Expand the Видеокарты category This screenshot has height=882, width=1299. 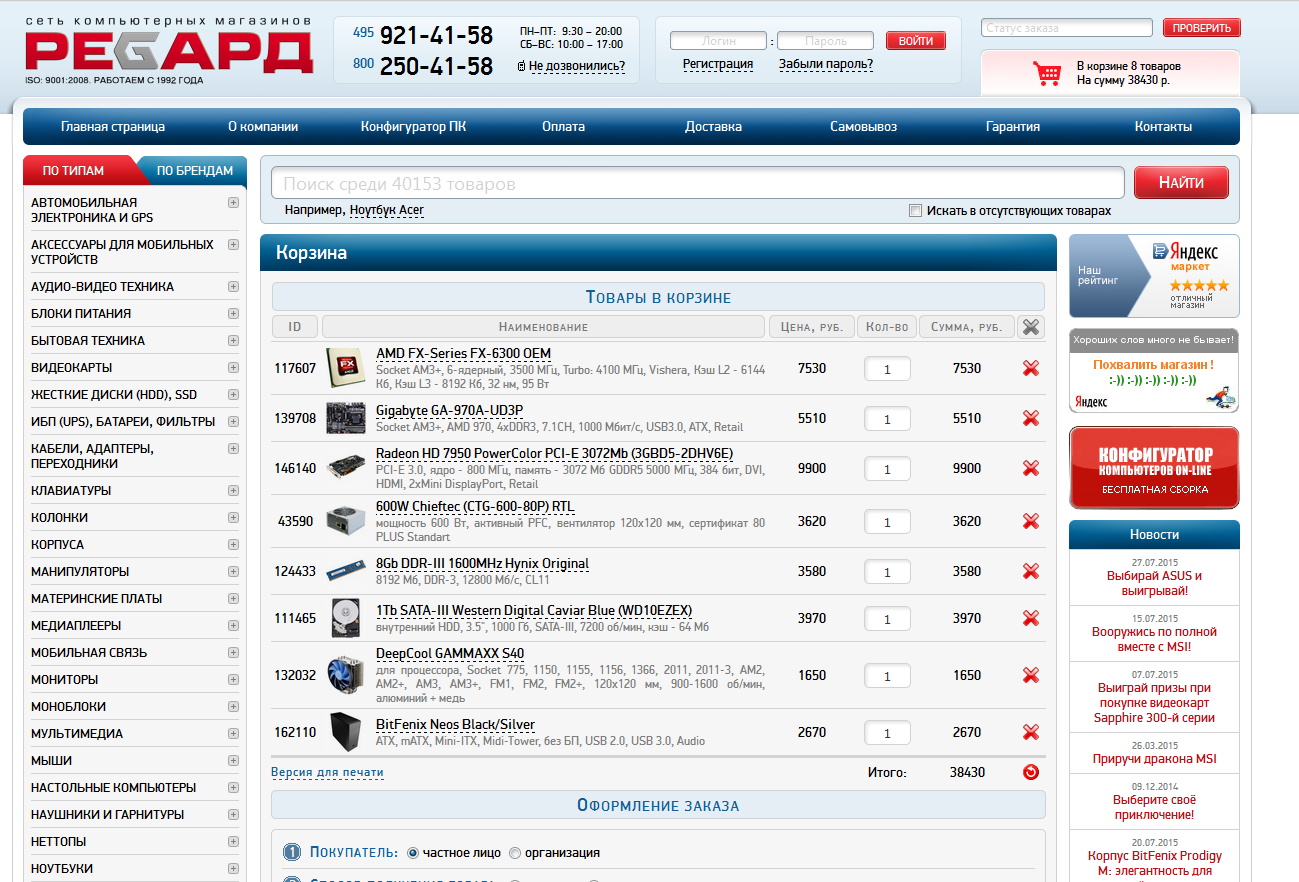pyautogui.click(x=233, y=367)
